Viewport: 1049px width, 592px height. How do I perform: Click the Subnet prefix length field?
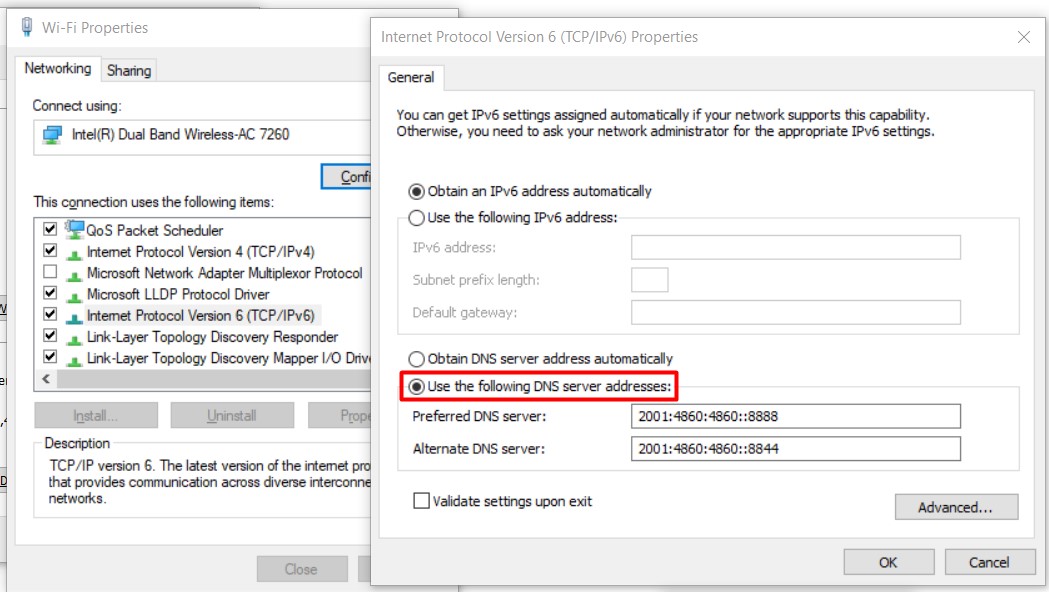pos(650,280)
